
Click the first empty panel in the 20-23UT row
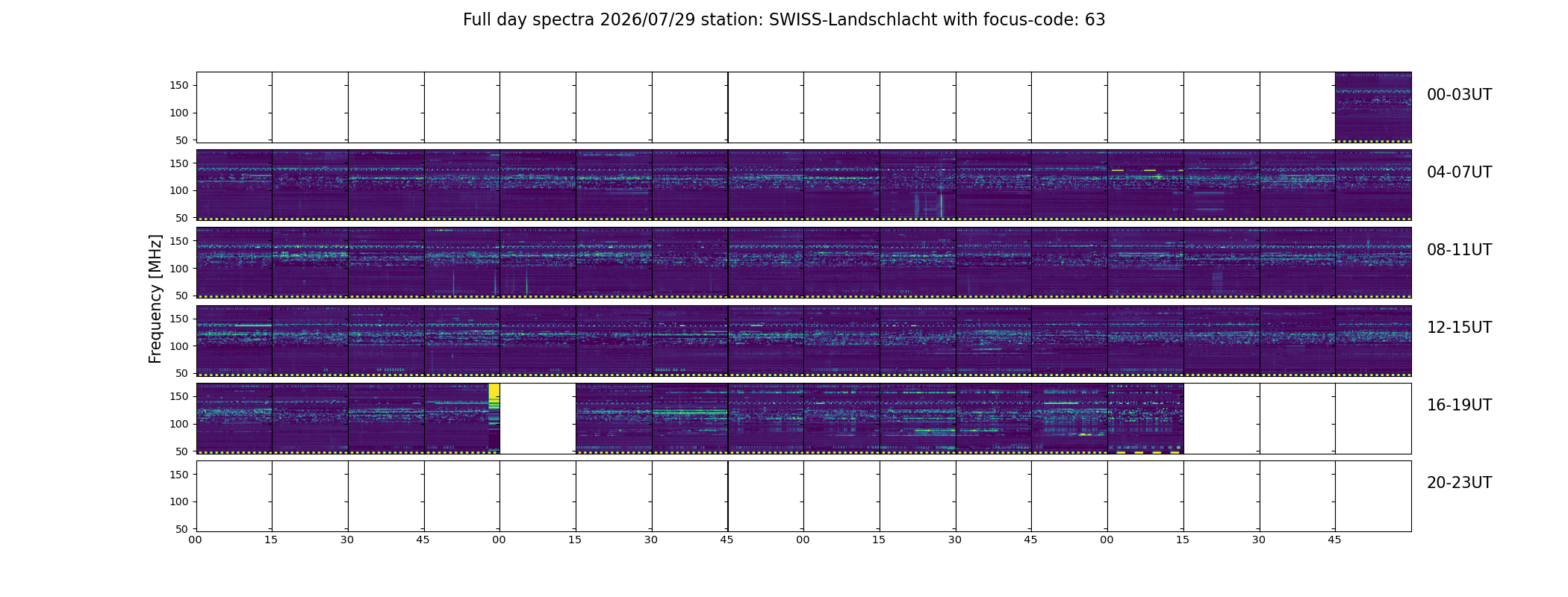(234, 496)
